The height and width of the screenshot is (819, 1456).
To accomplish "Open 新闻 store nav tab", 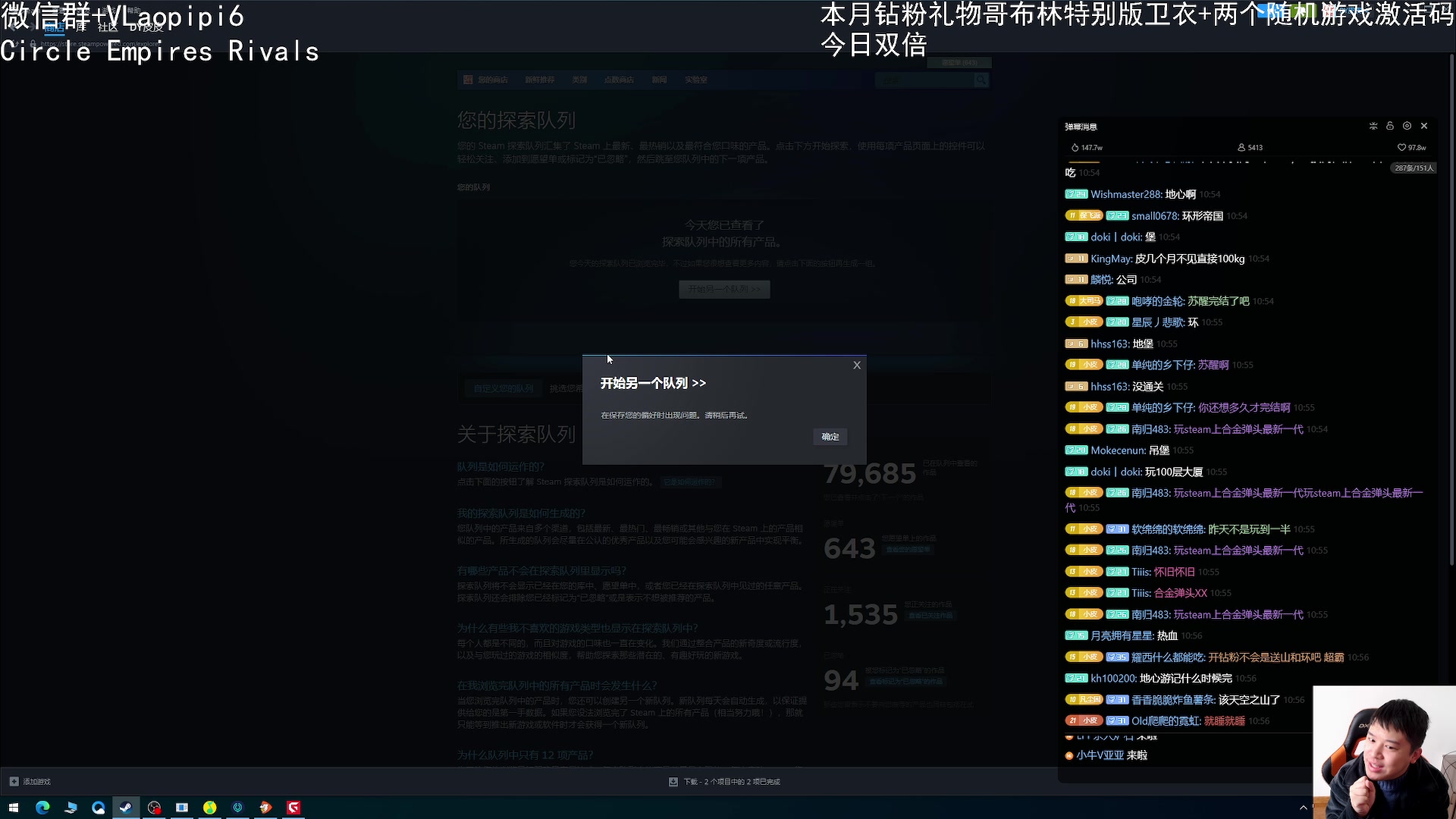I will click(659, 80).
